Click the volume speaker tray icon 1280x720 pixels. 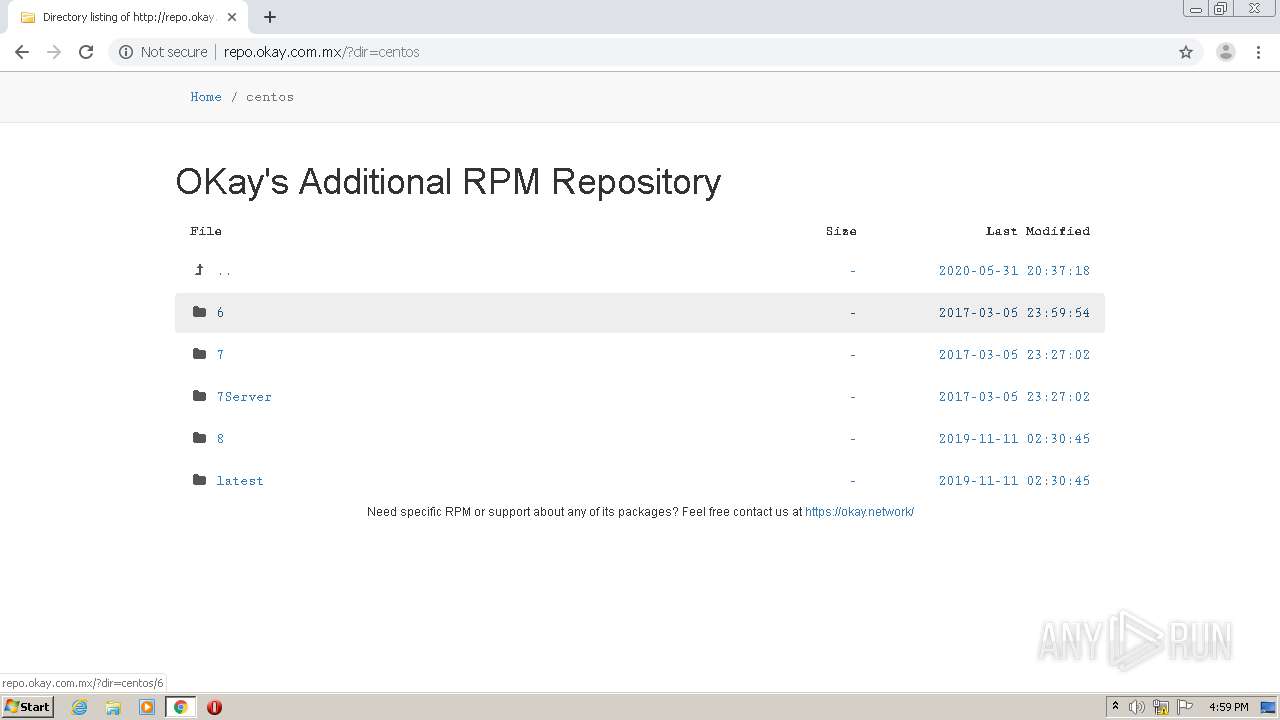pos(1137,707)
